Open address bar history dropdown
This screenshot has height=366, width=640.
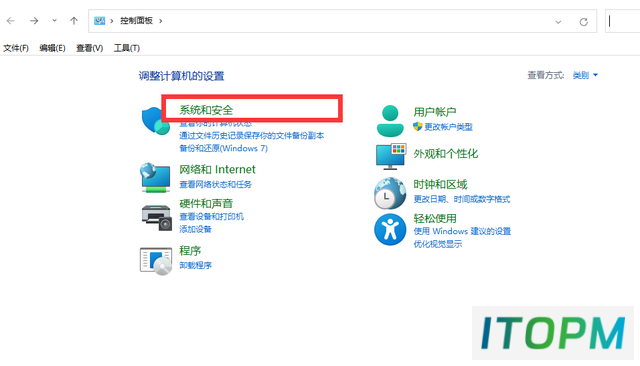point(558,22)
